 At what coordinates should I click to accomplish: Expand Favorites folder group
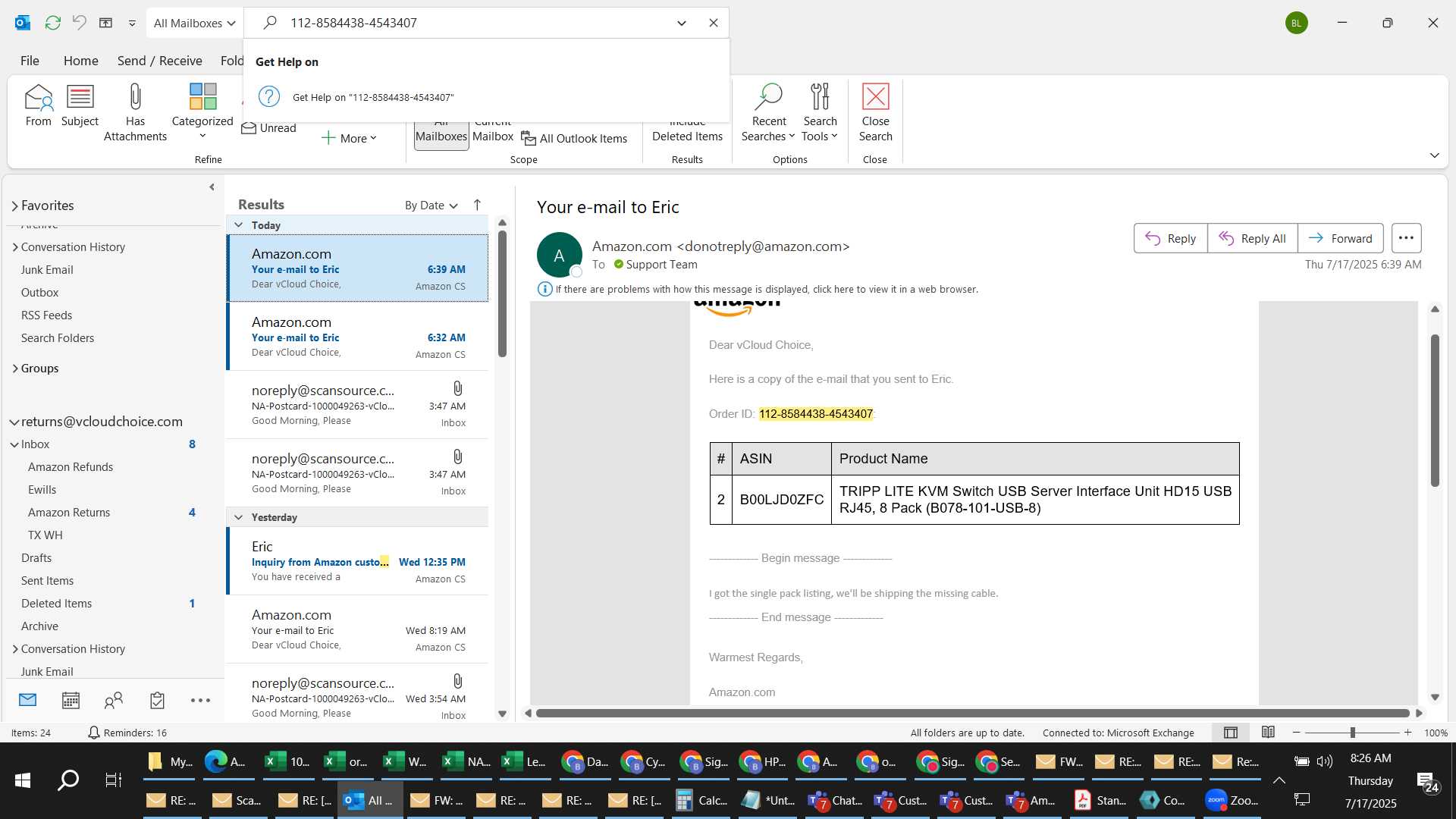point(14,206)
